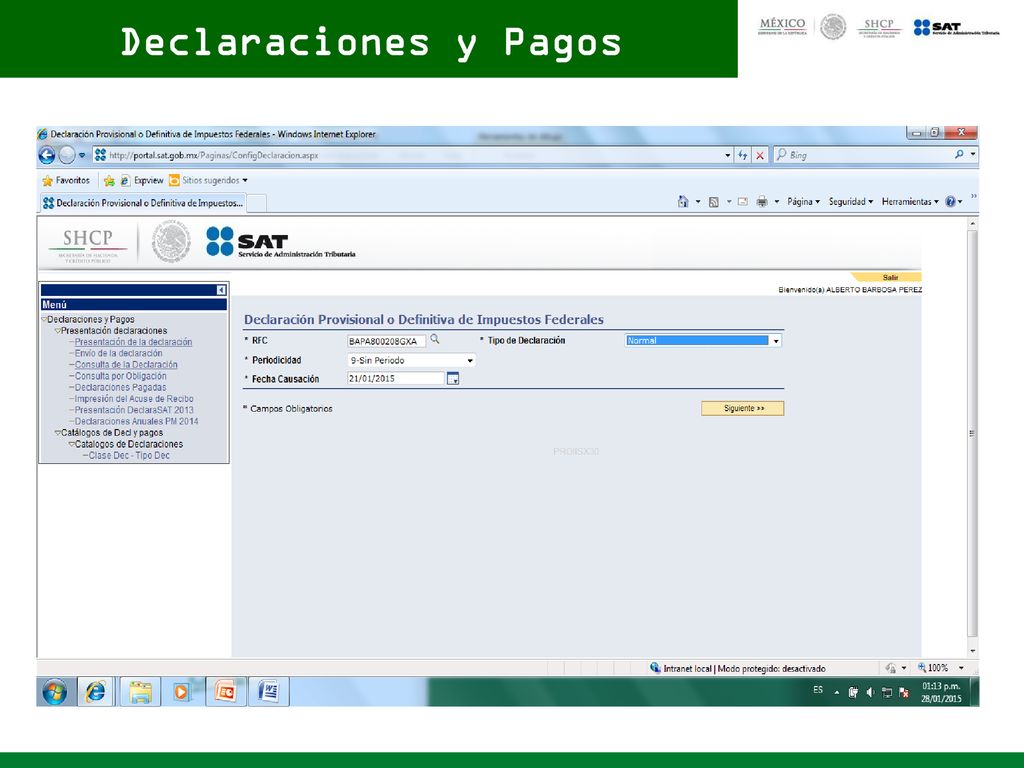Open the media player taskbar icon
Viewport: 1024px width, 768px height.
point(181,692)
